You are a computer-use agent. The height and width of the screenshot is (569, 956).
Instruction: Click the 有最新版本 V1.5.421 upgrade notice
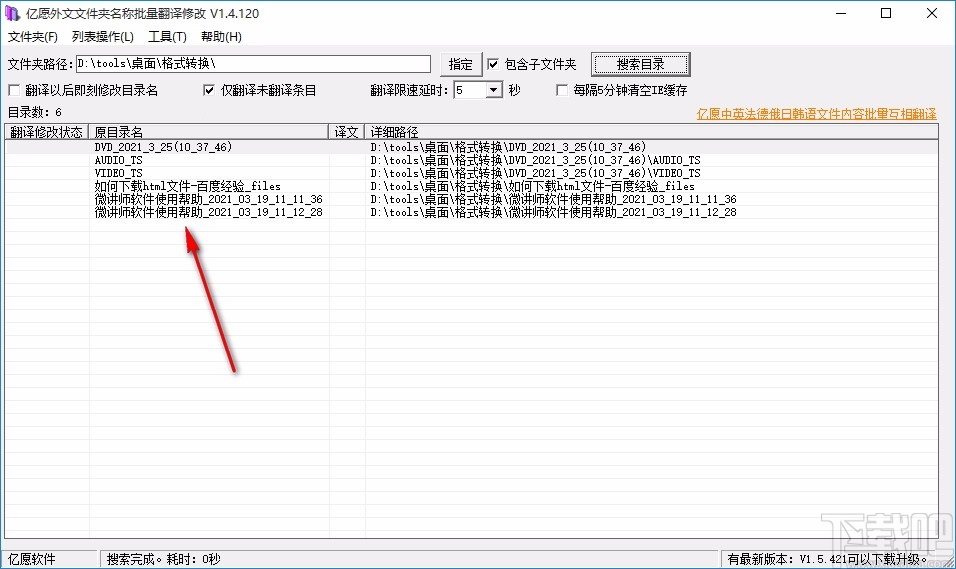tap(827, 559)
